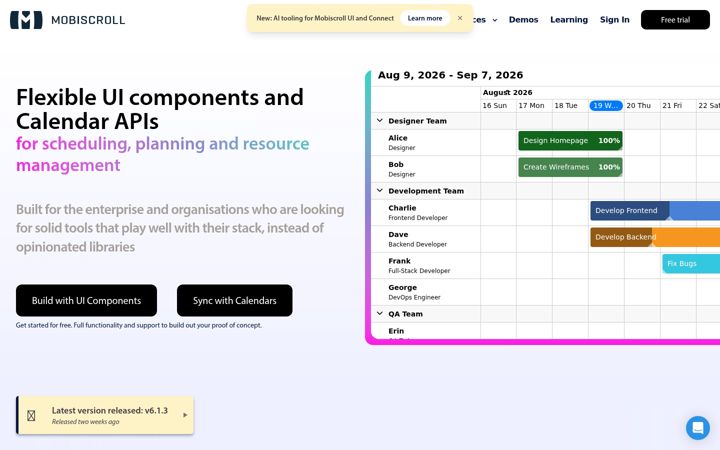
Task: Open the Demos menu item
Action: point(523,20)
